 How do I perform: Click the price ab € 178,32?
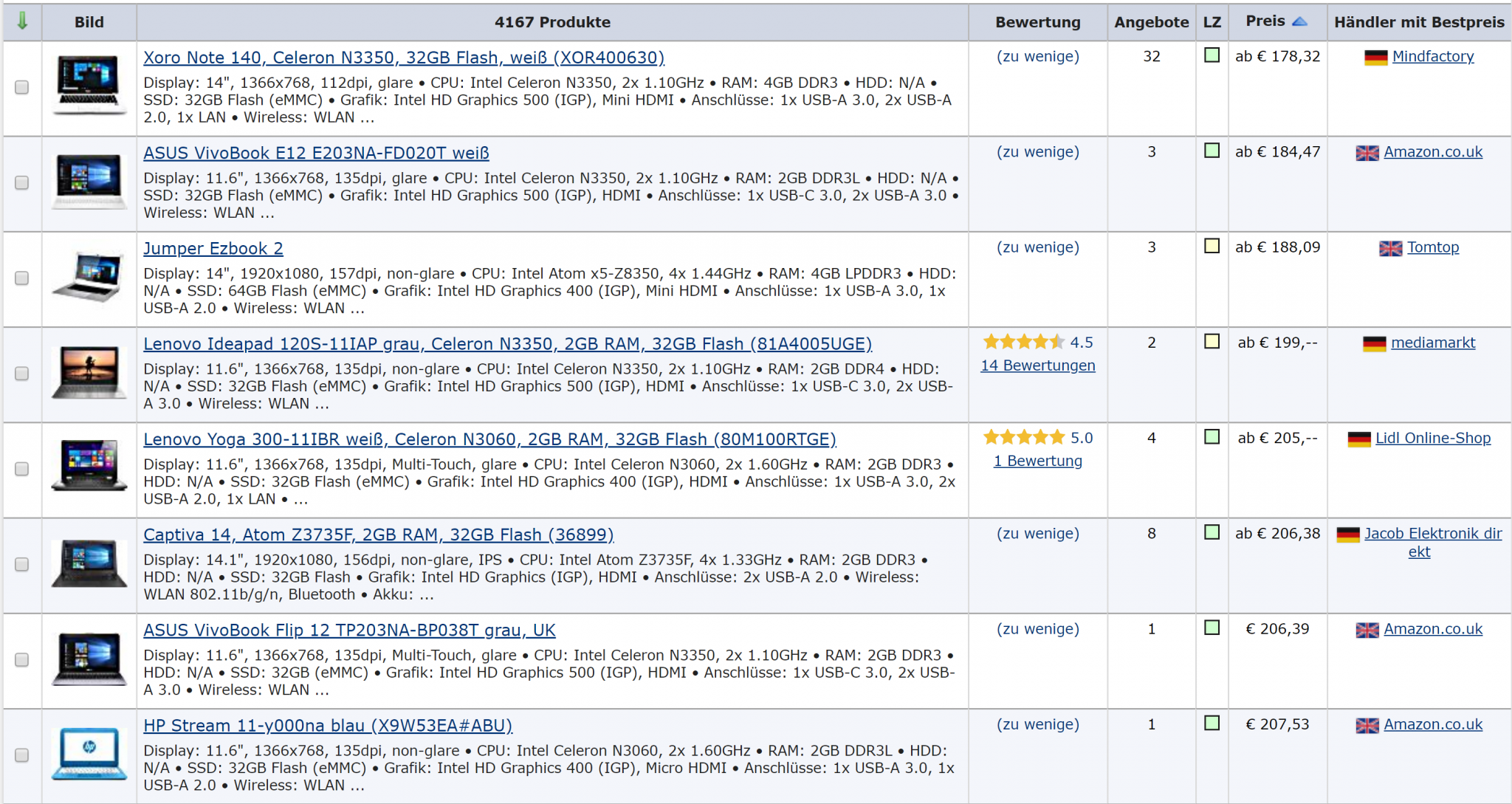(1277, 57)
